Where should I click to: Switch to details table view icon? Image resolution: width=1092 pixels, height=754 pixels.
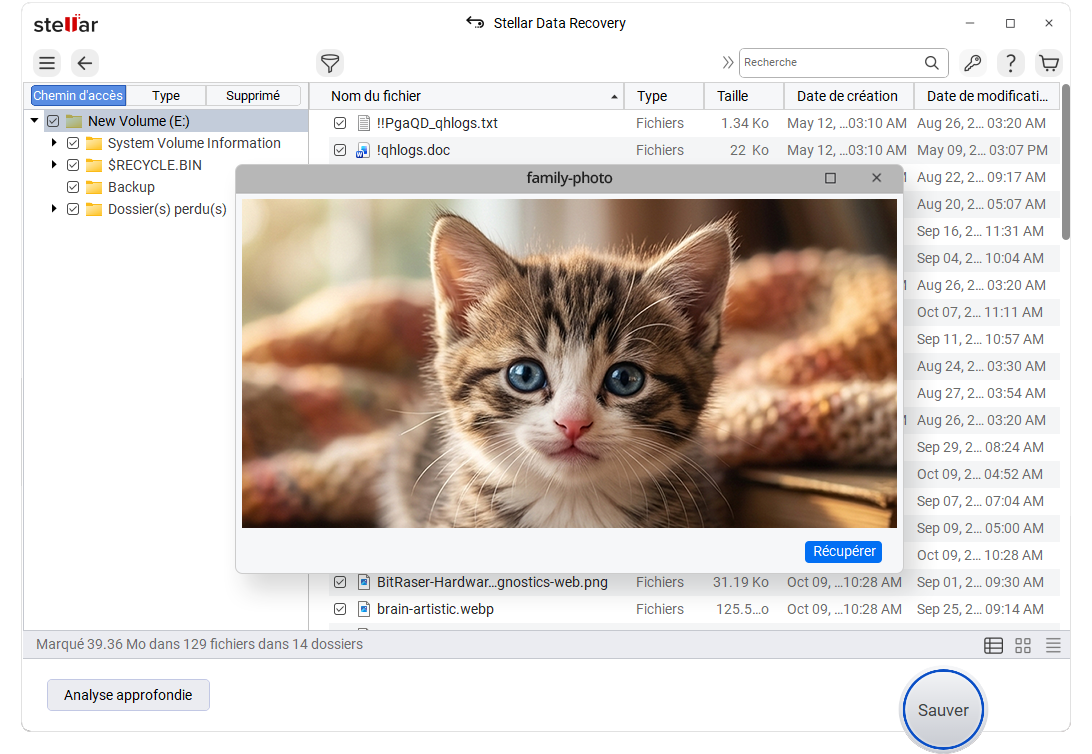tap(994, 645)
